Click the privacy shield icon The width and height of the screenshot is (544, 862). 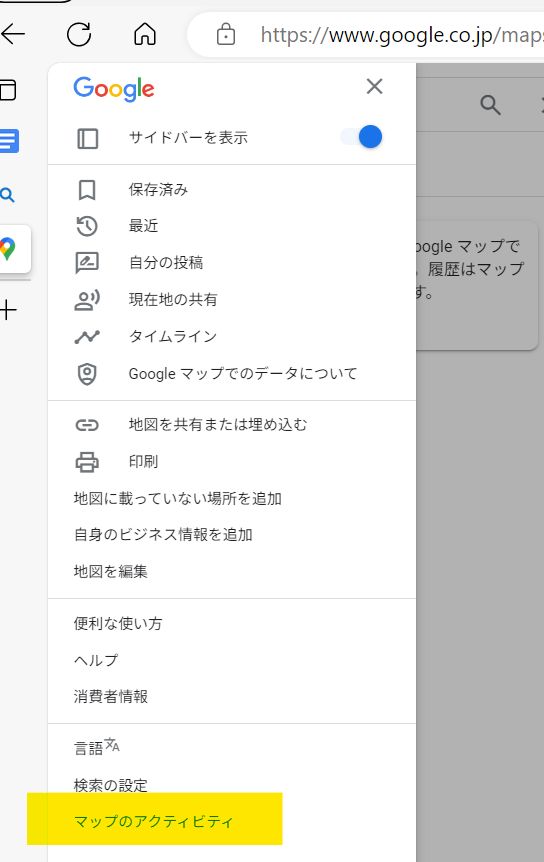tap(87, 374)
